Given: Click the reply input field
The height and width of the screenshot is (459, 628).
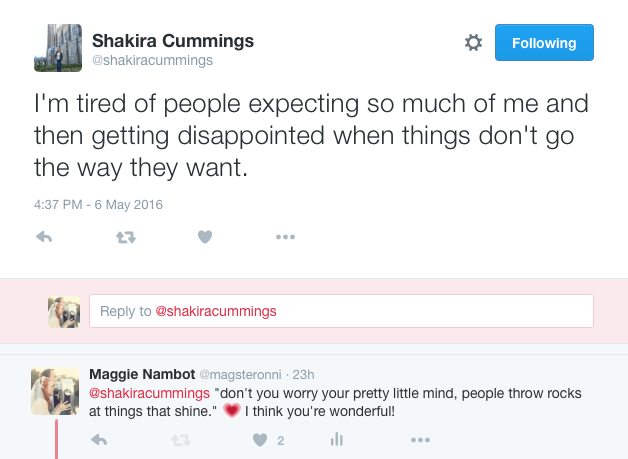Looking at the screenshot, I should point(341,311).
